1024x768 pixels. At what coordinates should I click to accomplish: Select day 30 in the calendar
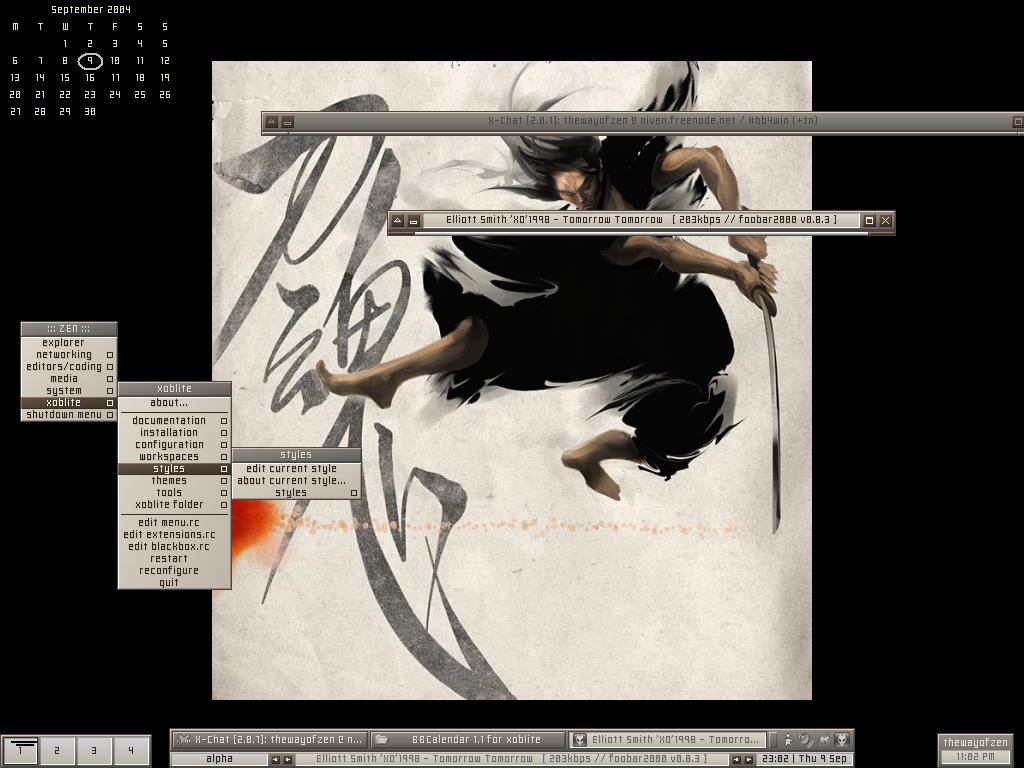pos(90,112)
